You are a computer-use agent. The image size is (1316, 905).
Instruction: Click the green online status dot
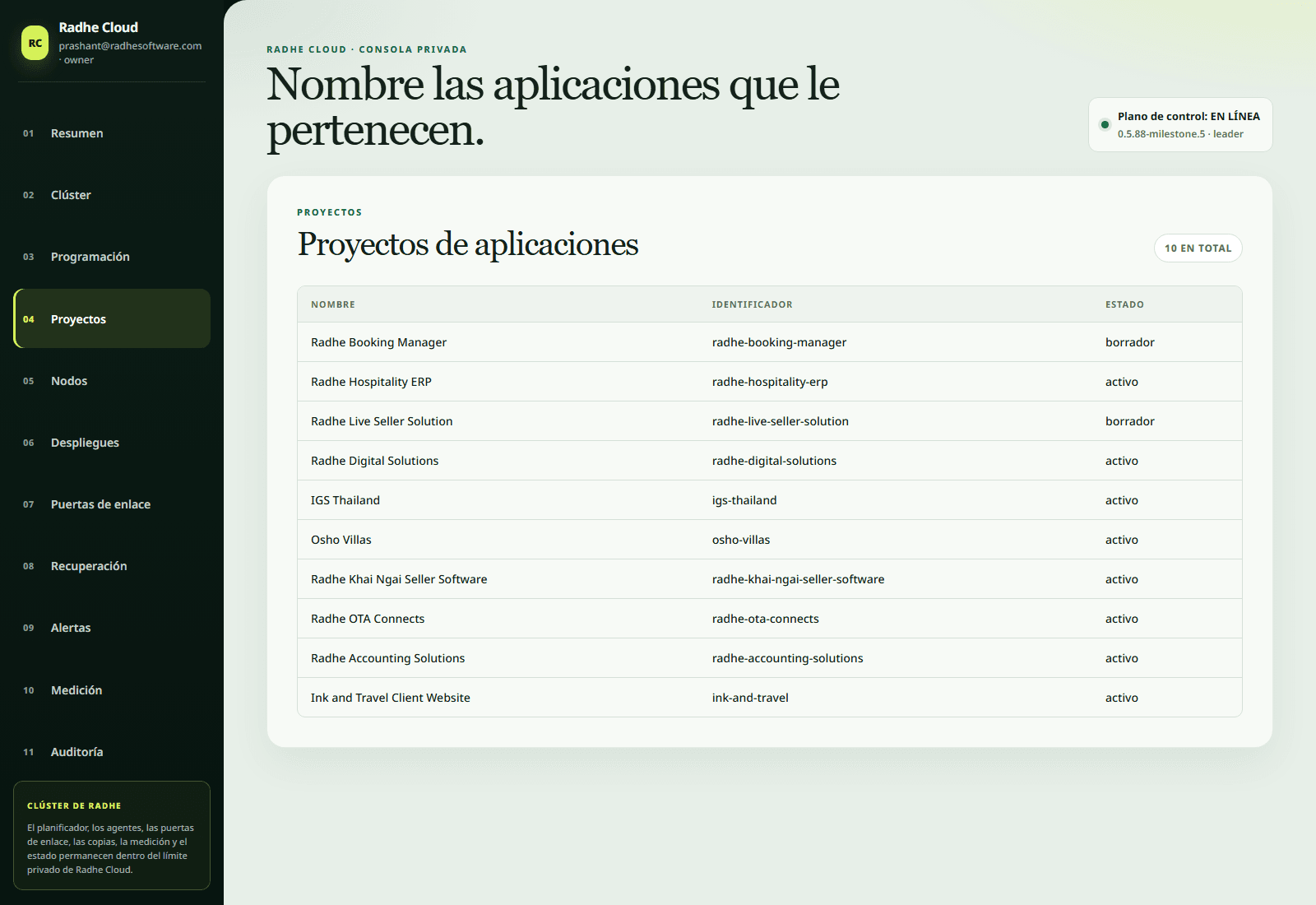(1105, 125)
